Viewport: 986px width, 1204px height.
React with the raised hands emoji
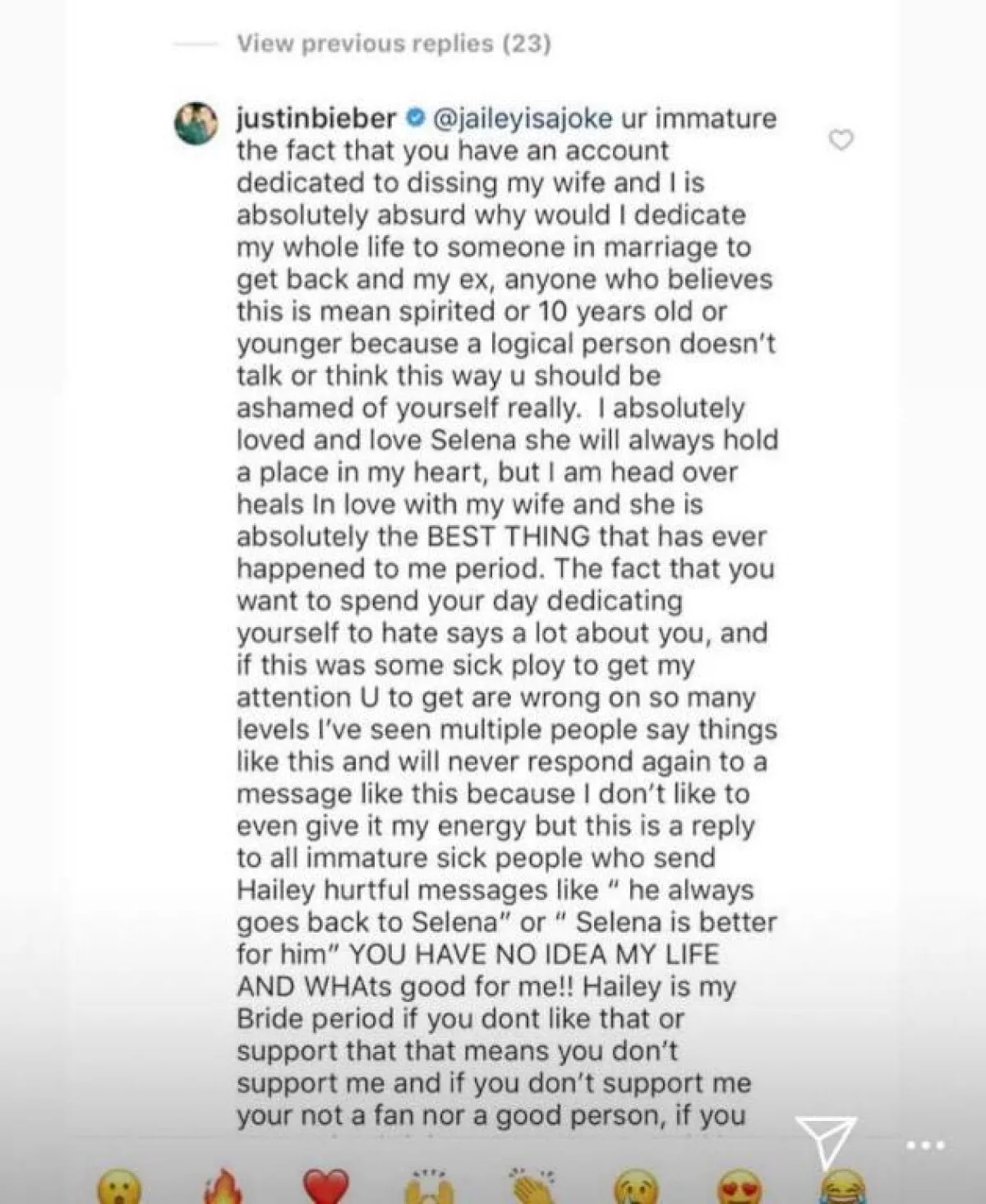point(431,1188)
